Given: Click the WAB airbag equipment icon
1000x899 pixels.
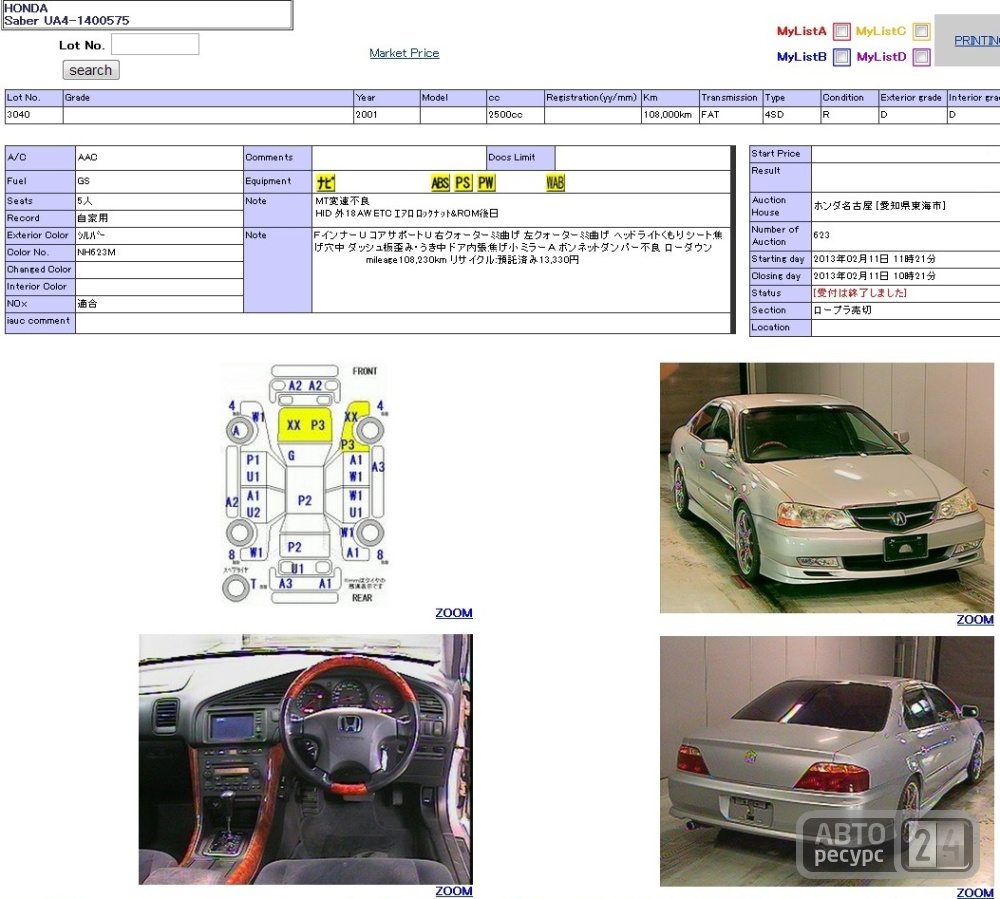Looking at the screenshot, I should click(555, 183).
